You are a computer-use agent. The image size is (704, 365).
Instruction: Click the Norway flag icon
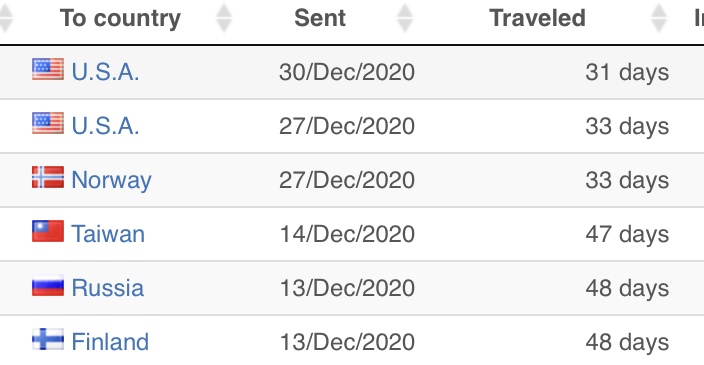[x=48, y=177]
